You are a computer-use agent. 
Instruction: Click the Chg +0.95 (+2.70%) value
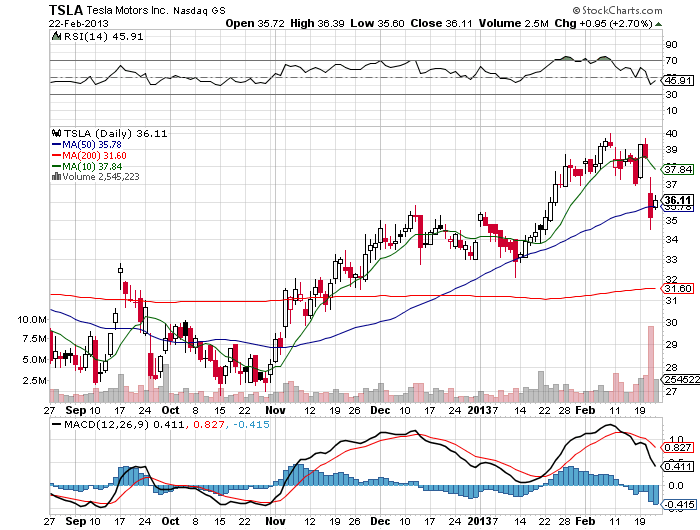coord(604,23)
